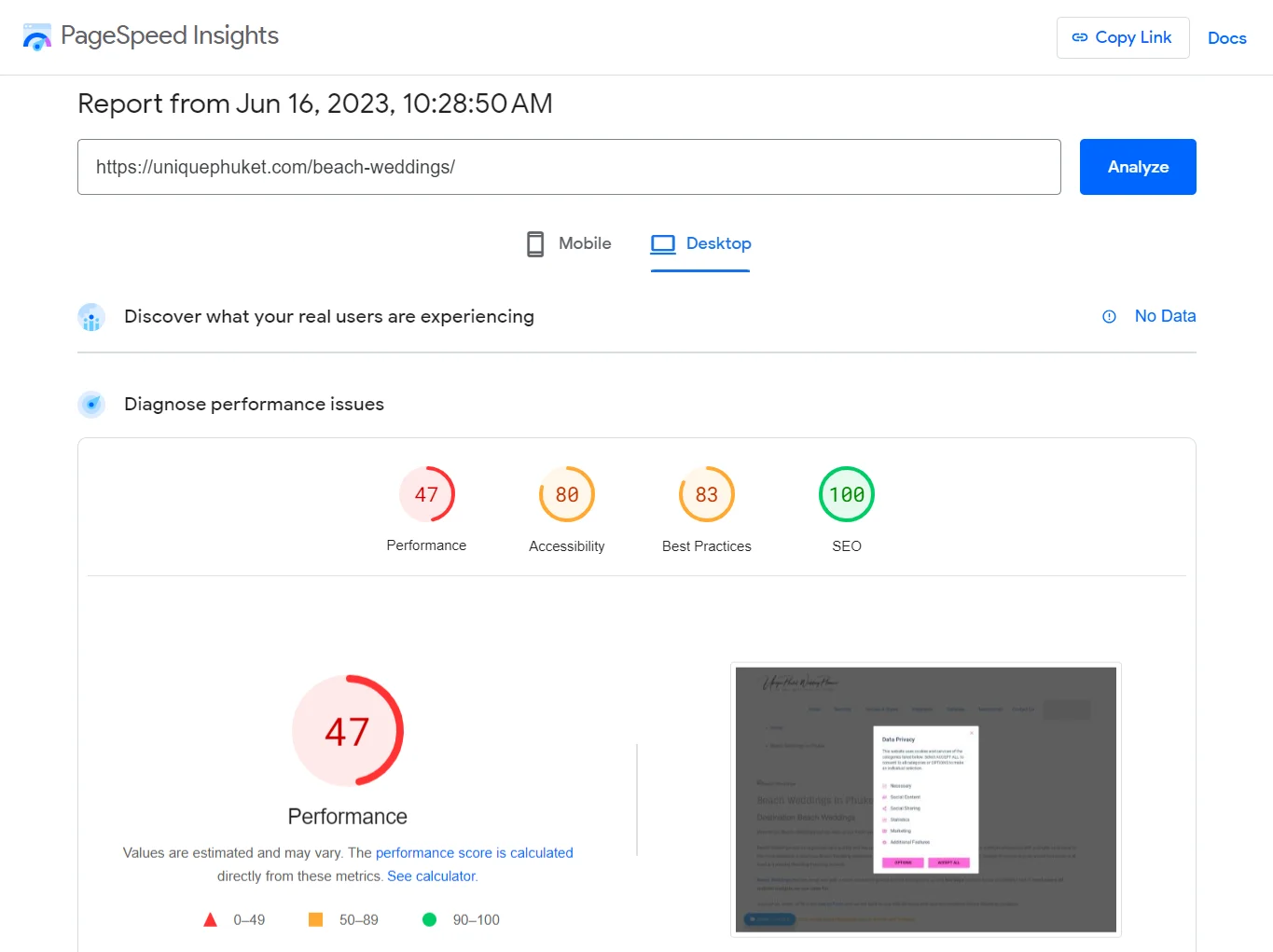Click the Best Practices label under score 83
The image size is (1273, 952).
click(707, 546)
